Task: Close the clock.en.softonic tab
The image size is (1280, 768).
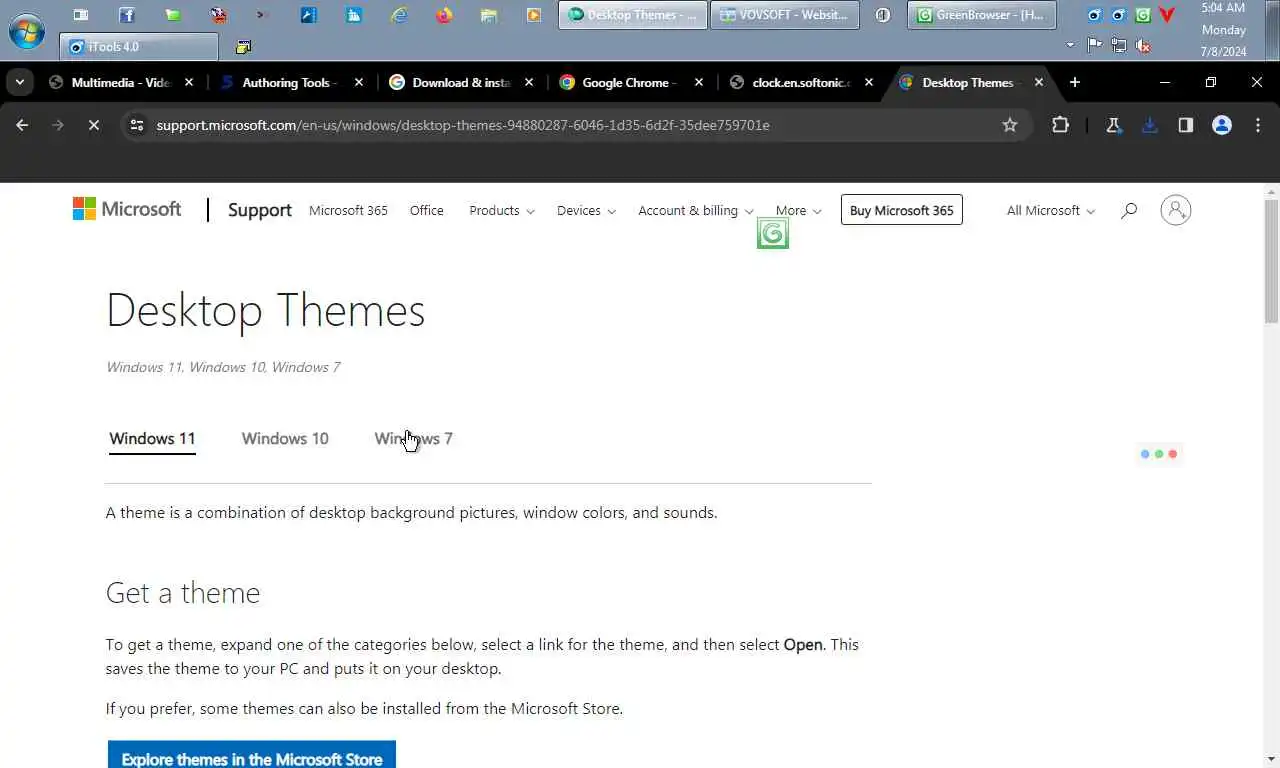Action: coord(869,82)
